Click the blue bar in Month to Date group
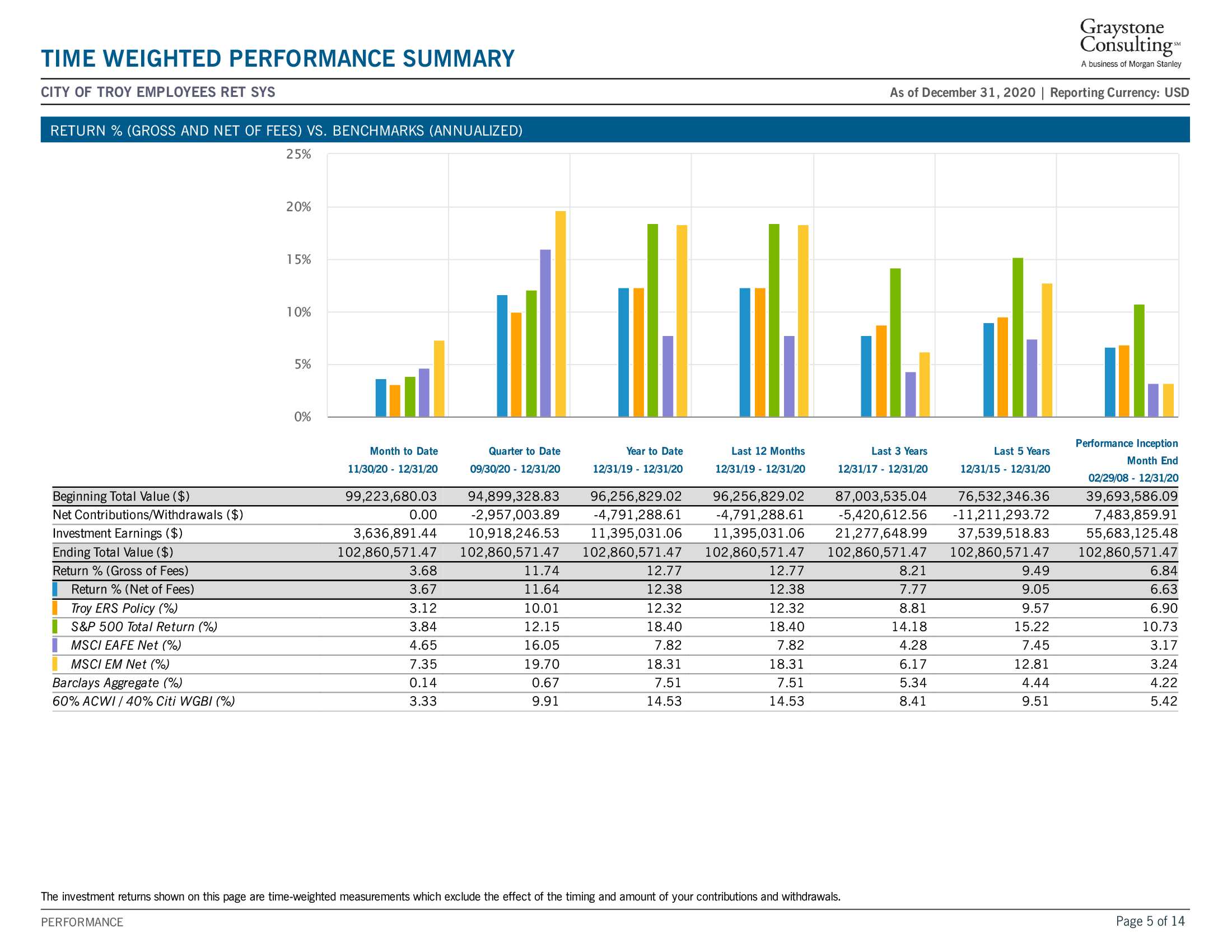The width and height of the screenshot is (1232, 952). coord(381,398)
